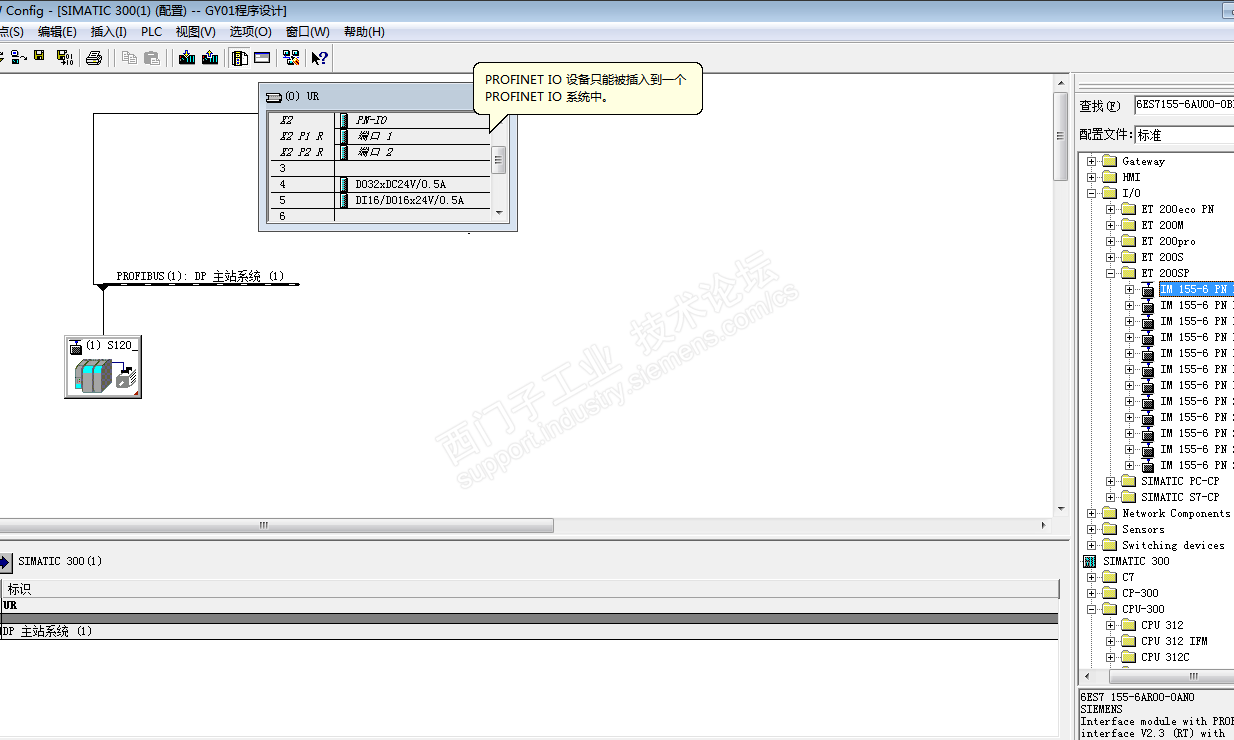Select the DP 主站系统 (1) detail row
Image resolution: width=1234 pixels, height=740 pixels.
coord(529,631)
